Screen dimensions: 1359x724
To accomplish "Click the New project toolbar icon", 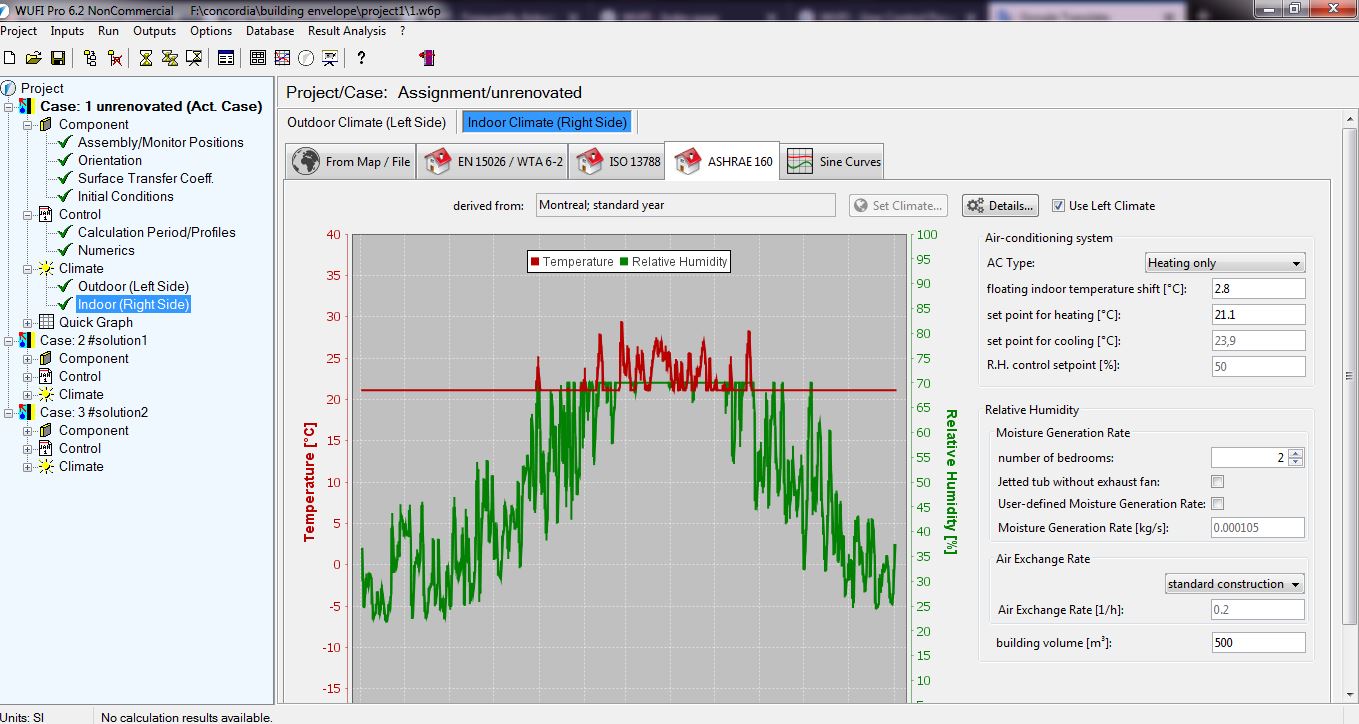I will tap(10, 58).
